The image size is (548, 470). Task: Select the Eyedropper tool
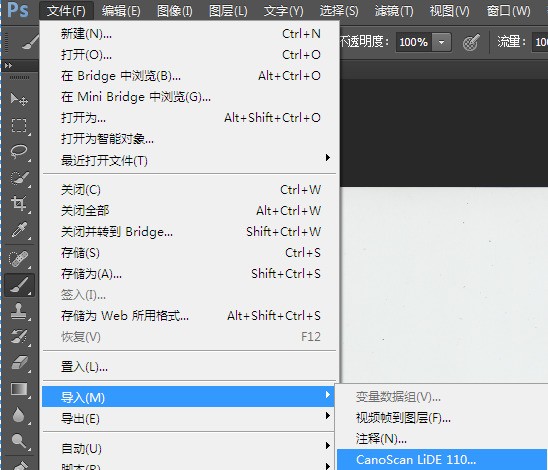click(19, 230)
